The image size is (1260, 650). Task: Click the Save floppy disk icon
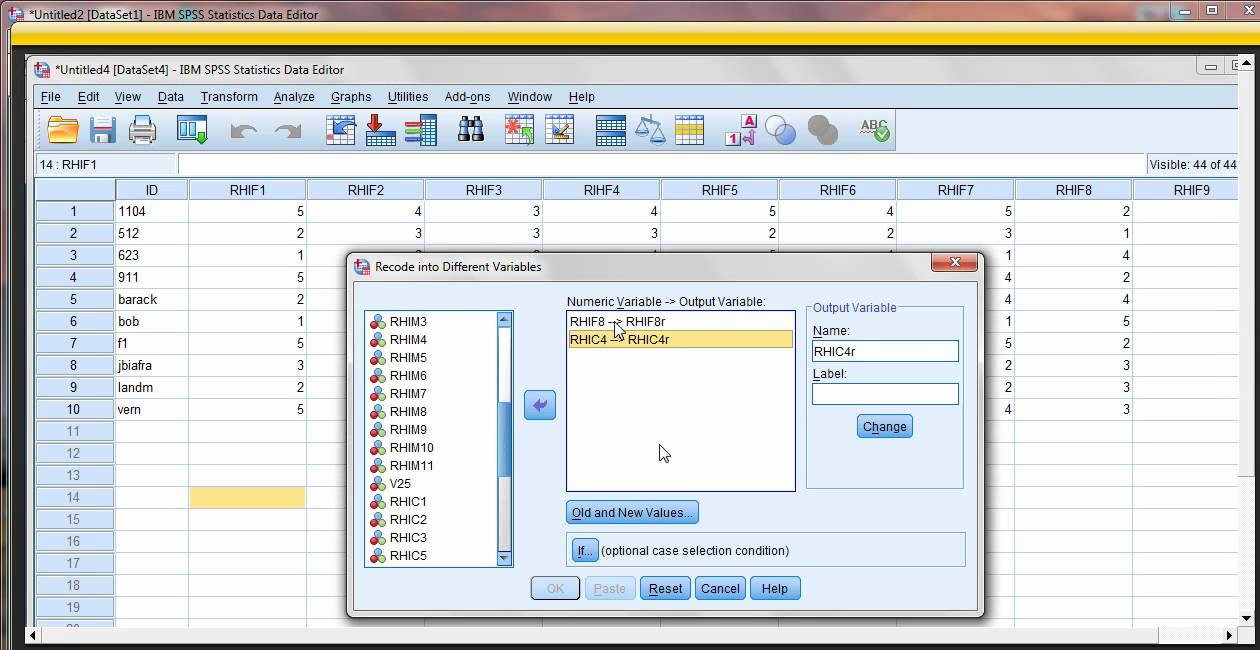coord(102,130)
